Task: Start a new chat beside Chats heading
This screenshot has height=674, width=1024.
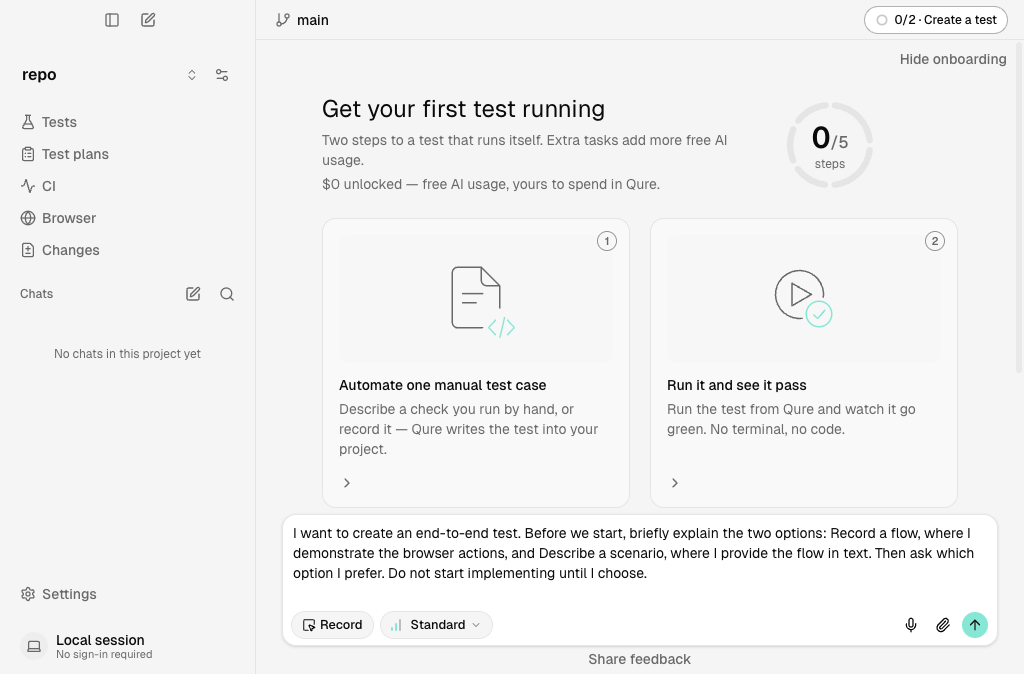Action: click(x=193, y=294)
